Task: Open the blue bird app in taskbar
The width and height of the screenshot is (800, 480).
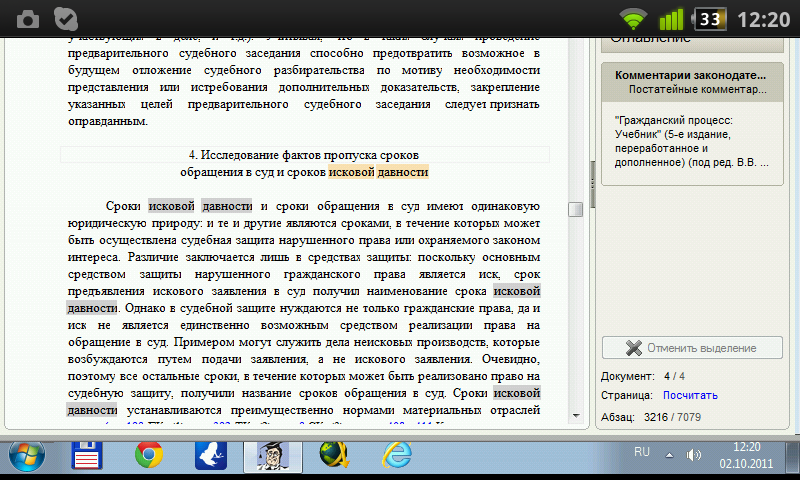Action: tap(211, 457)
